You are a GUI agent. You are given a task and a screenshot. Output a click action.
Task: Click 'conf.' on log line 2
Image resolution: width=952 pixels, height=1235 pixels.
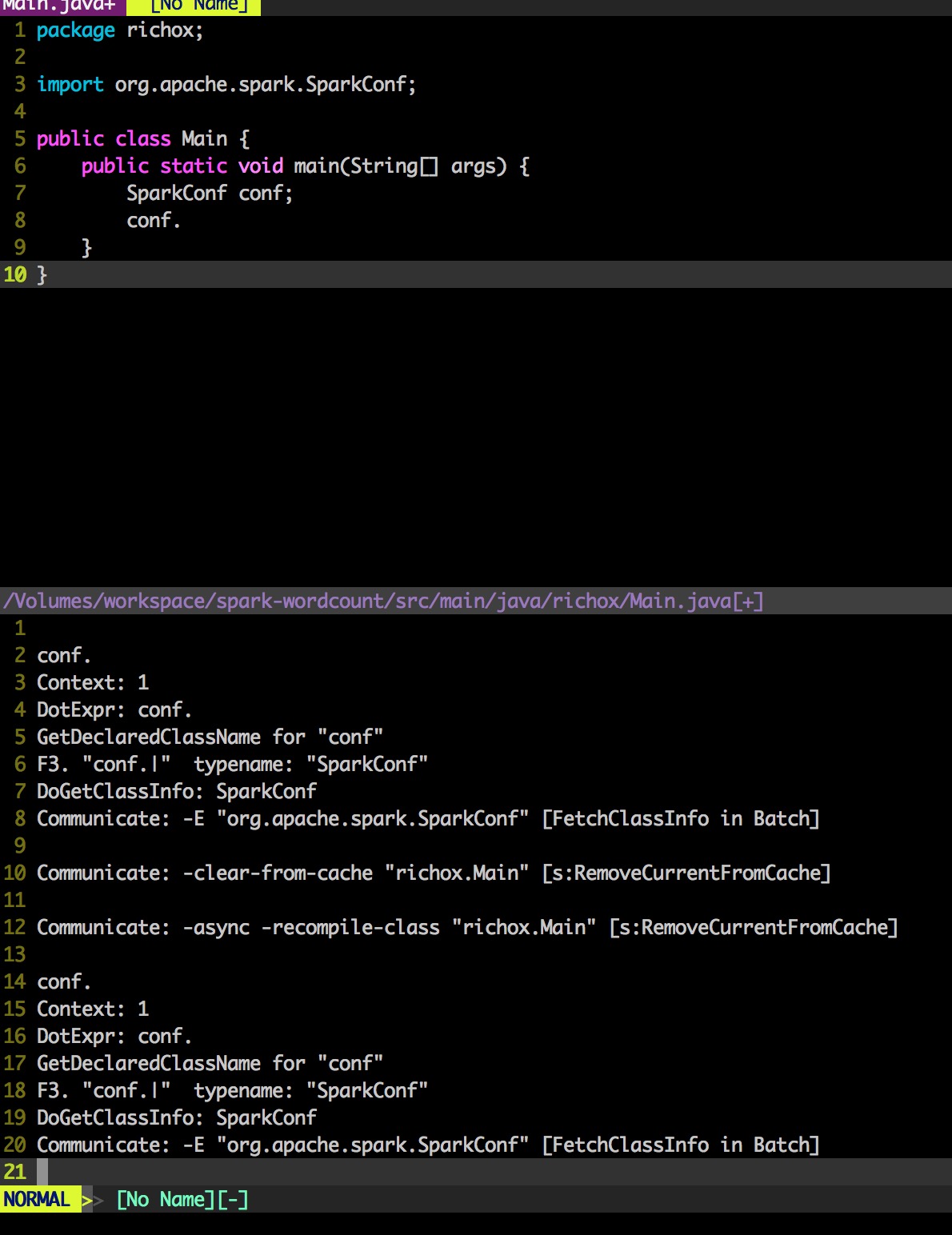point(64,656)
